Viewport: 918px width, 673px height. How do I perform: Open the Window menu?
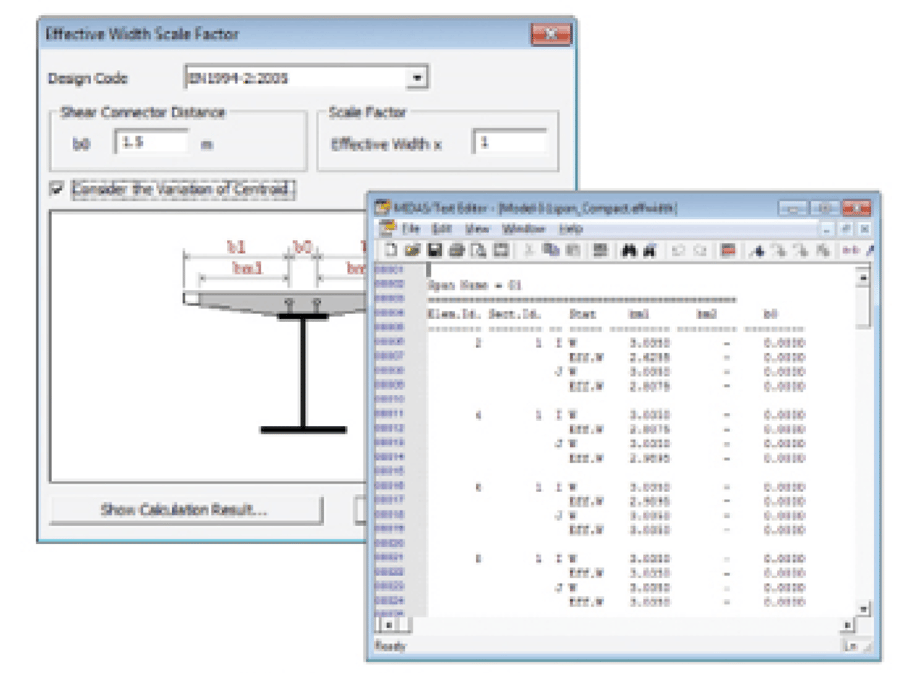pos(523,229)
